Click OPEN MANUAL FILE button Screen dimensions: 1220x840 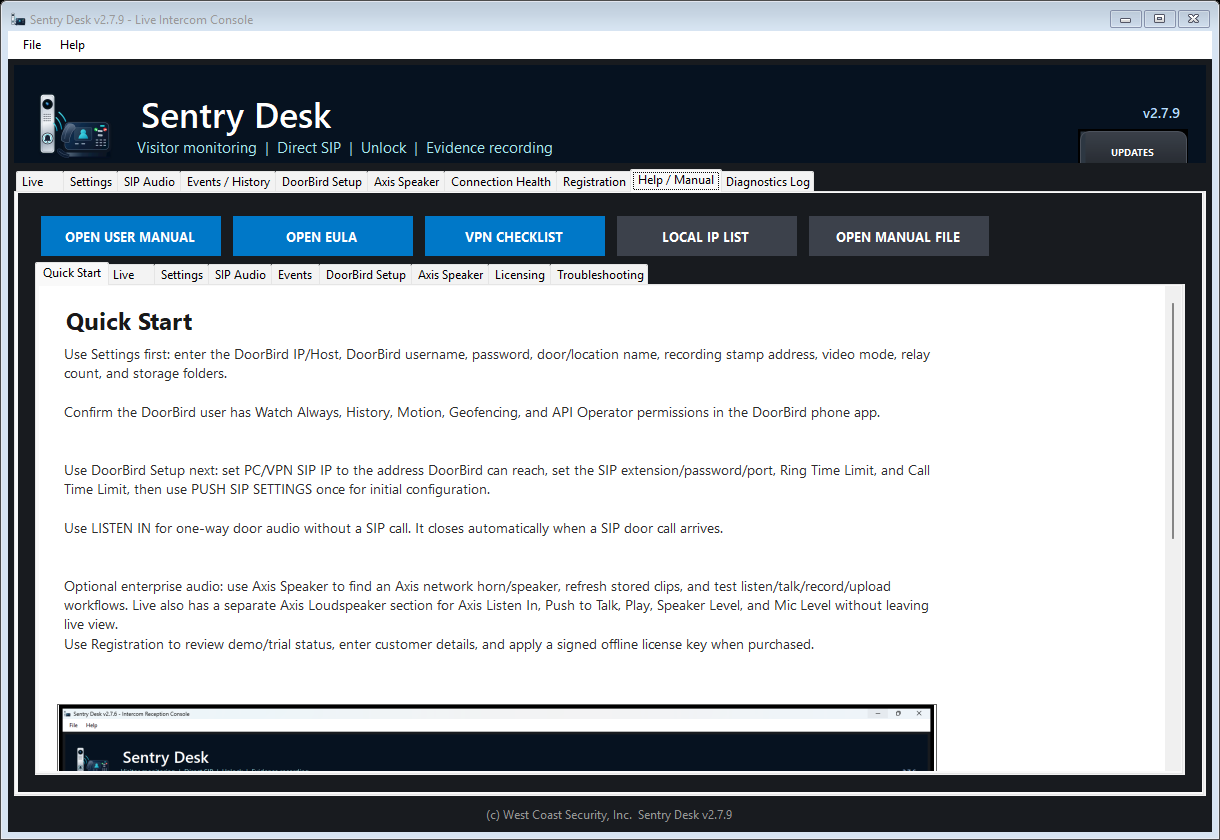[x=898, y=237]
